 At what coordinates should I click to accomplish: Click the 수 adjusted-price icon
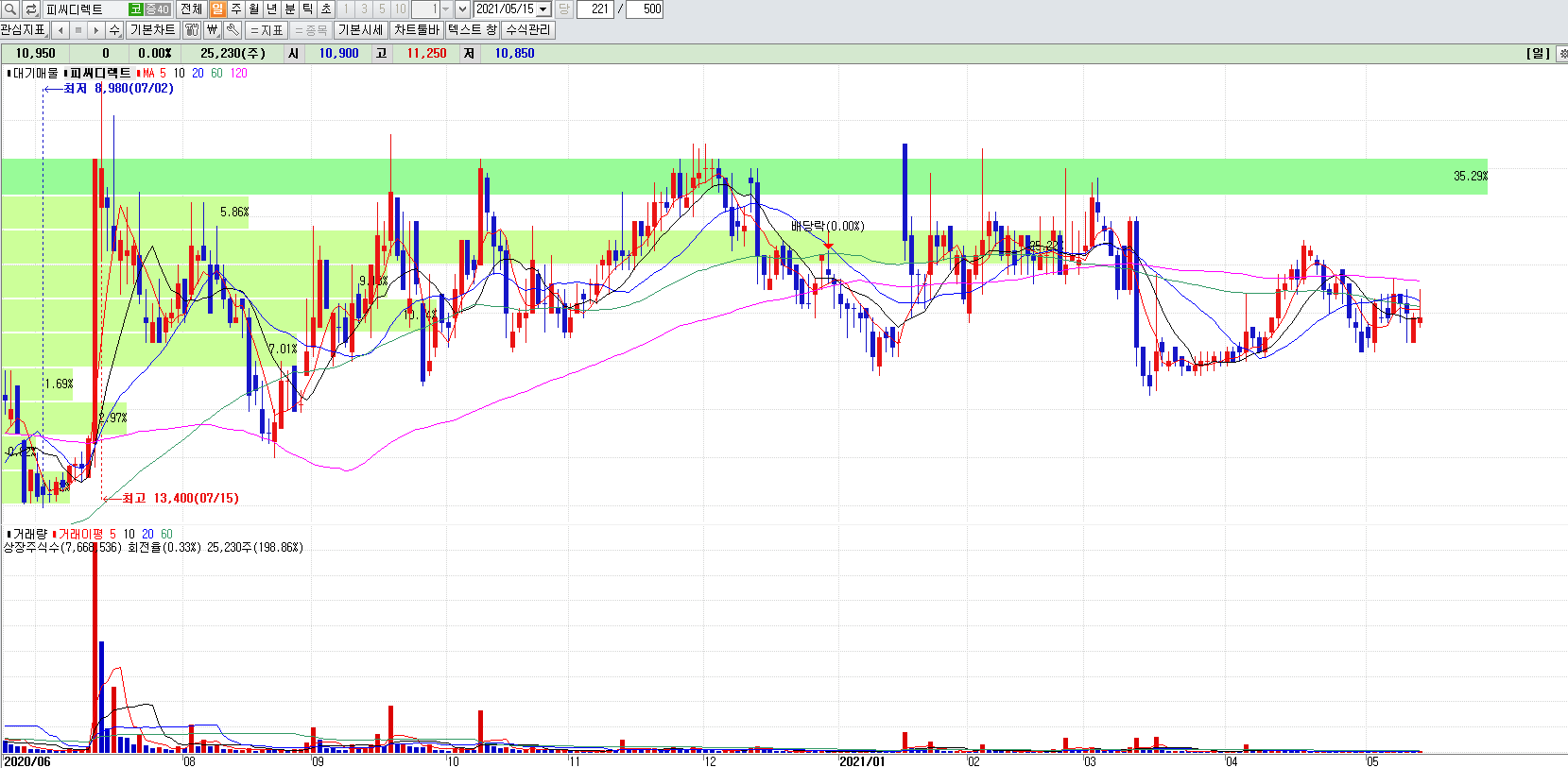tap(114, 30)
